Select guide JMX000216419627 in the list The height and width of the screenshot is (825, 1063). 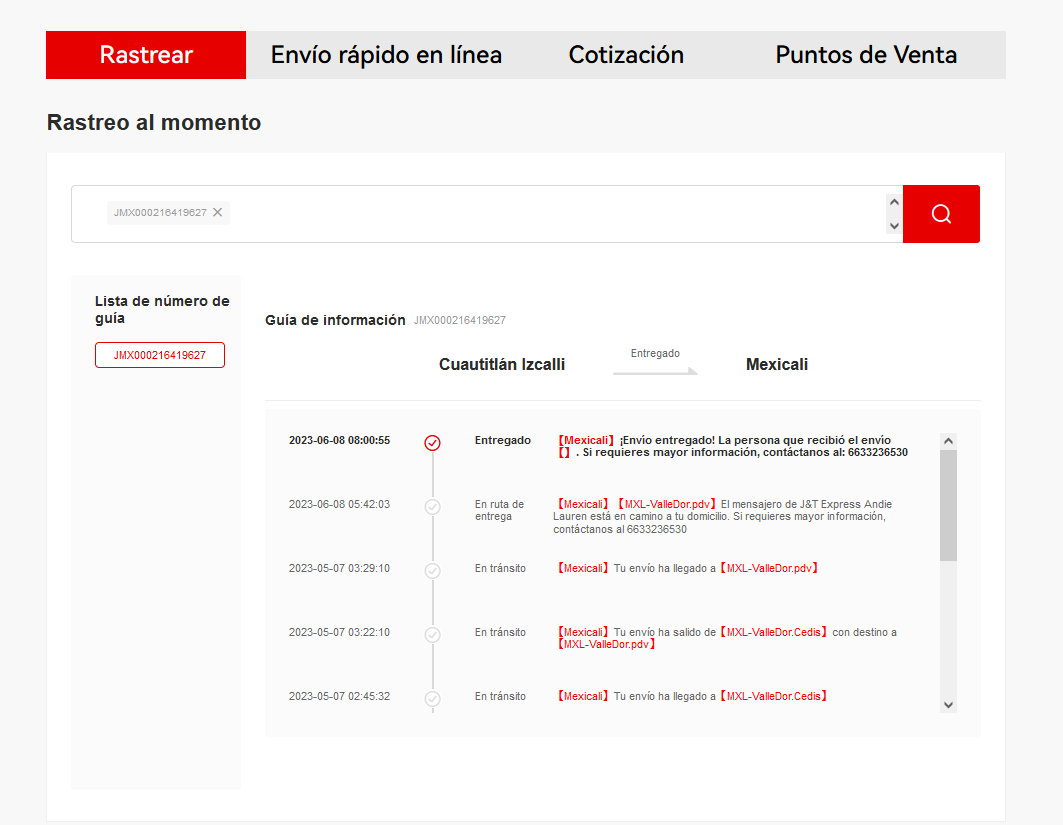pos(160,355)
